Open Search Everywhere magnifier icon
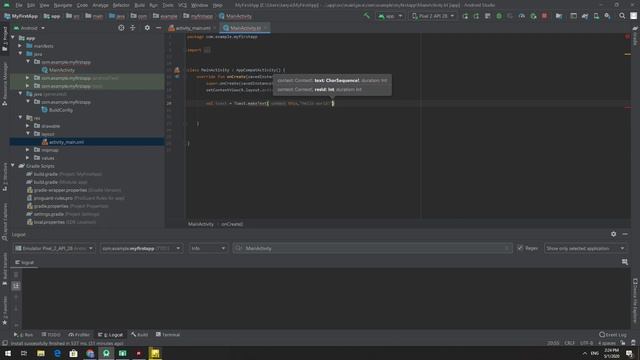This screenshot has height=360, width=640. pos(622,16)
